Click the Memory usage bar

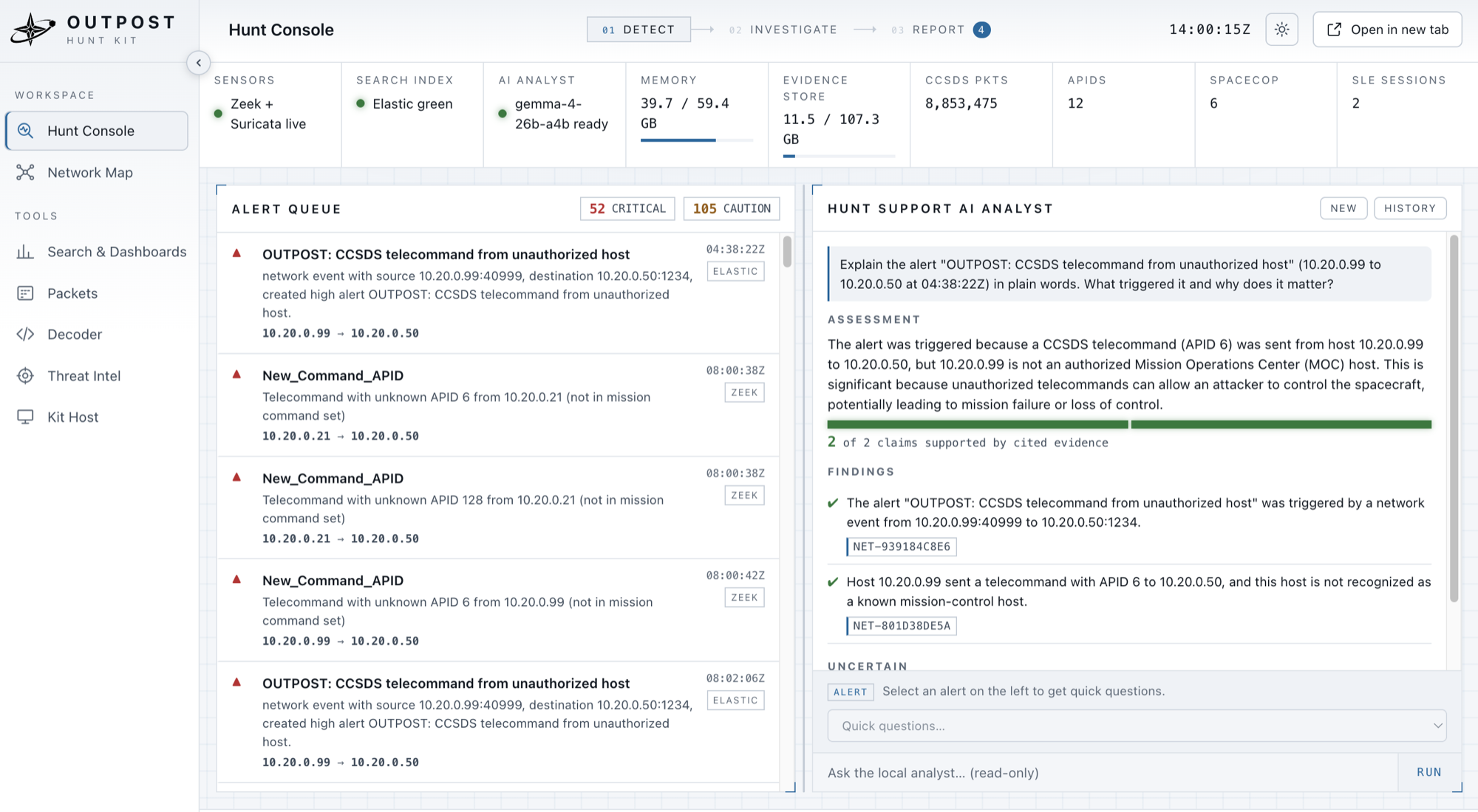[697, 140]
